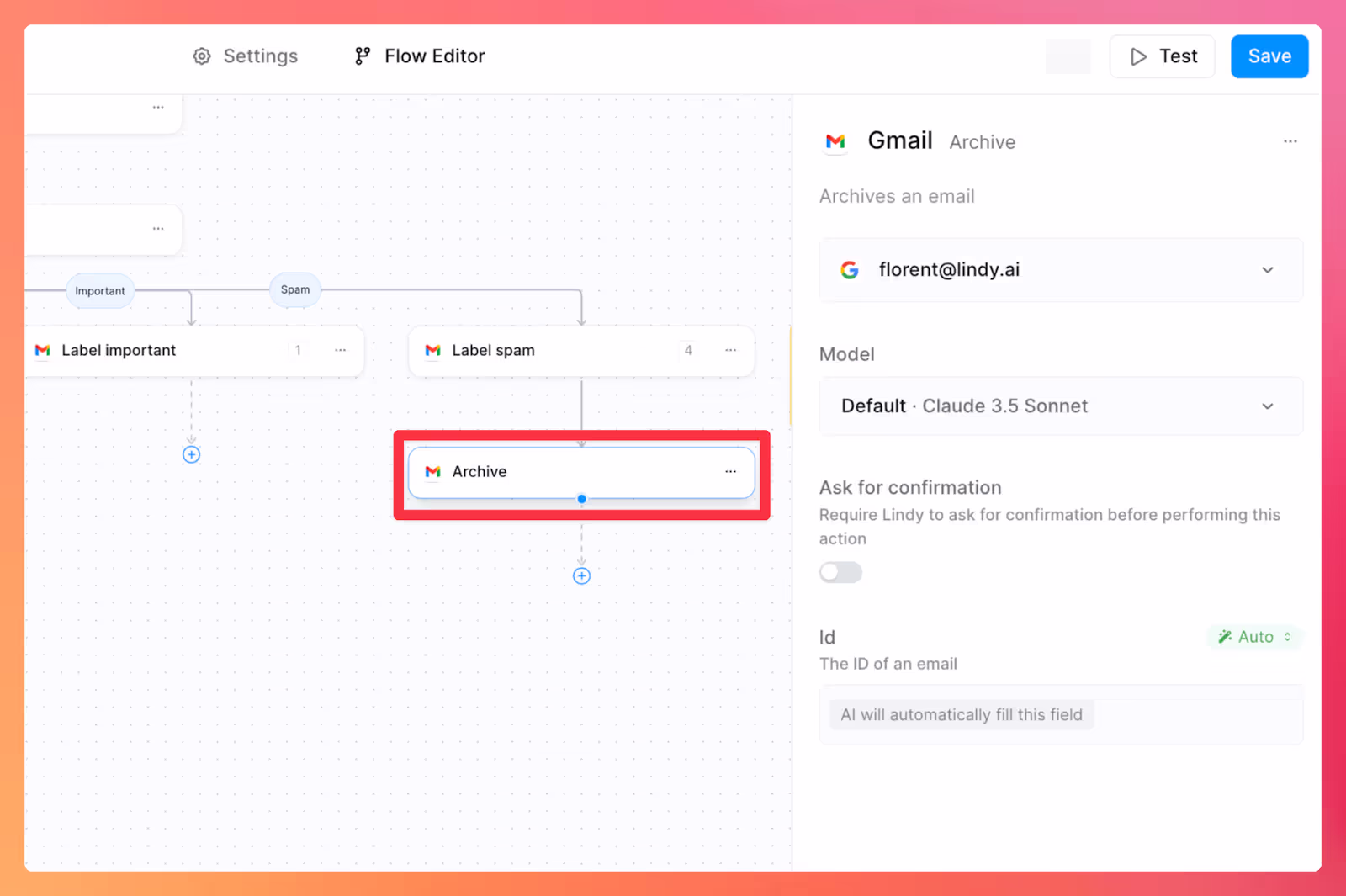The width and height of the screenshot is (1346, 896).
Task: Click the Archive subtitle in panel header
Action: pyautogui.click(x=983, y=142)
